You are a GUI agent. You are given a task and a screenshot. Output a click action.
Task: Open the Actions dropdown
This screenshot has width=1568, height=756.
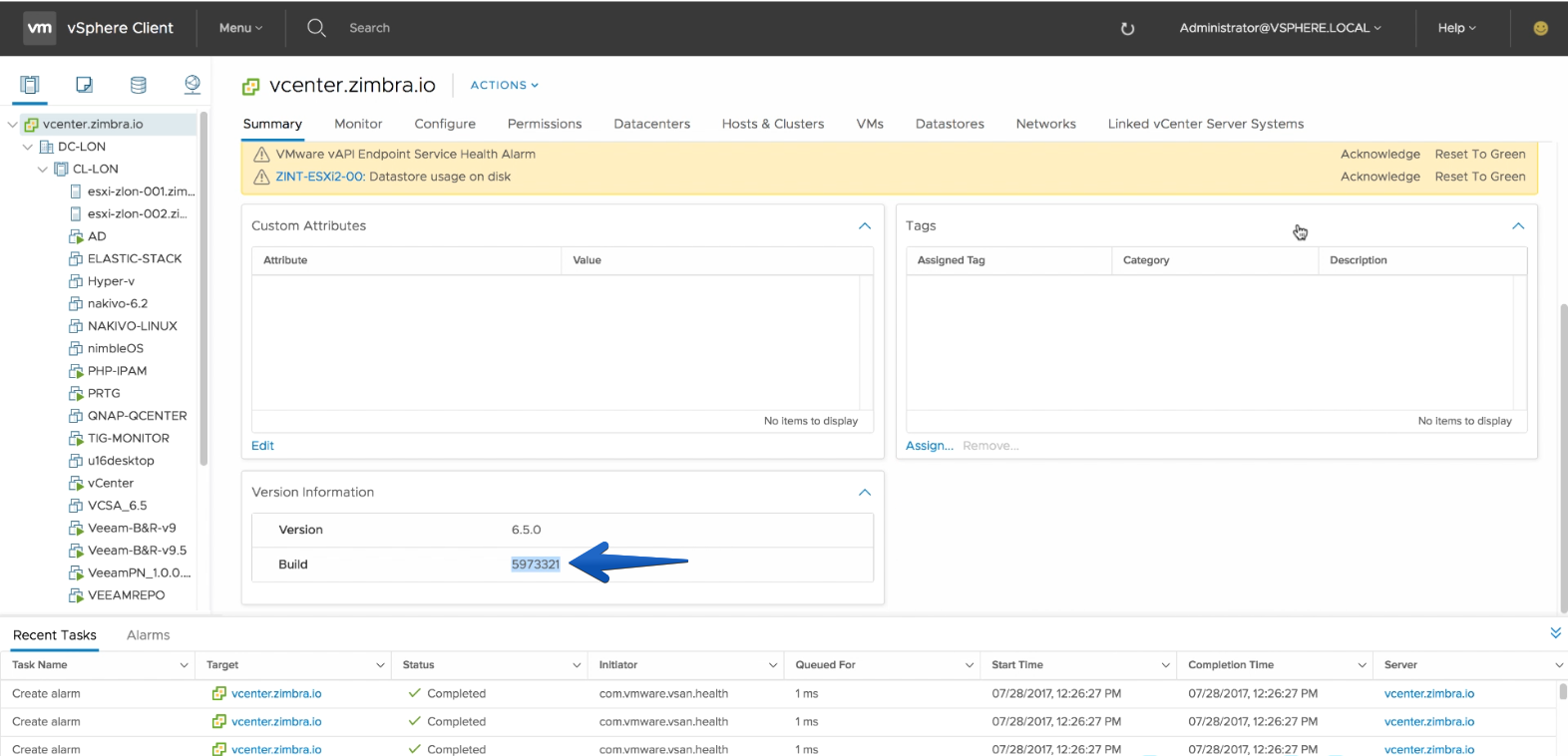click(505, 86)
